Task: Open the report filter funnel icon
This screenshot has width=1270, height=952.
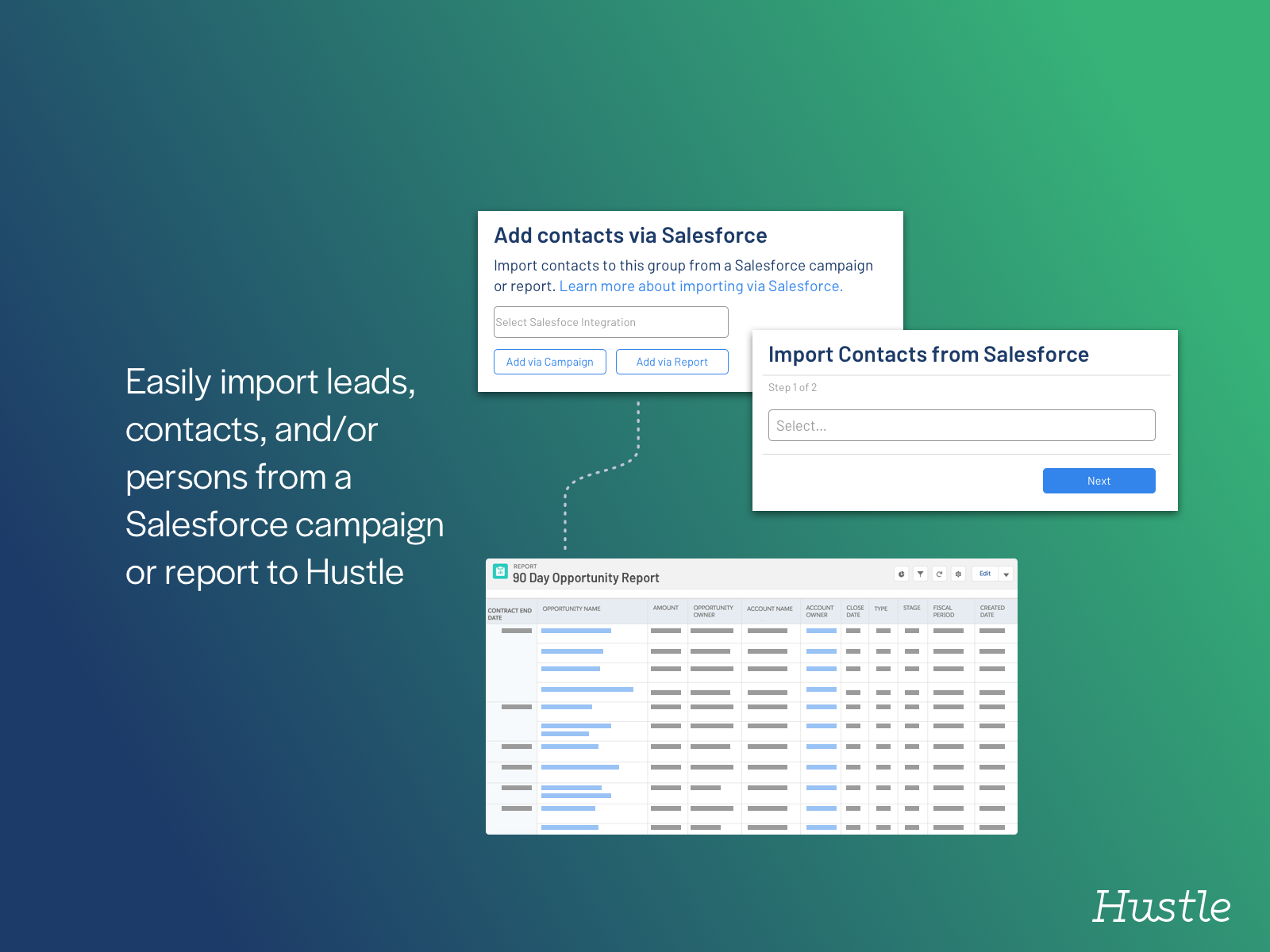Action: (x=920, y=574)
